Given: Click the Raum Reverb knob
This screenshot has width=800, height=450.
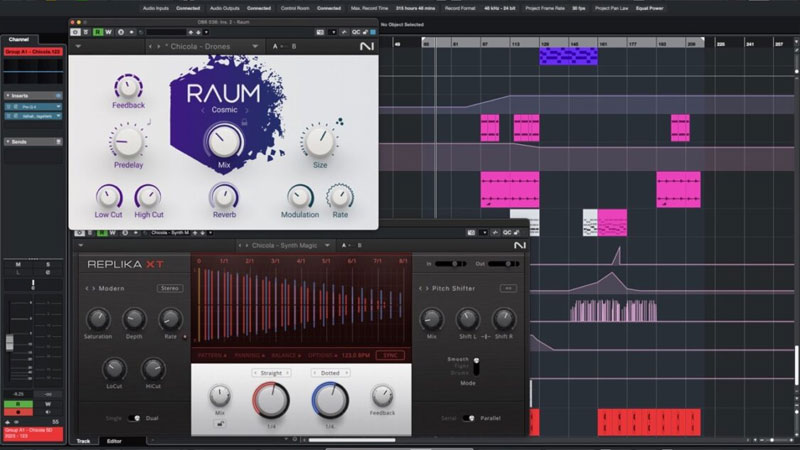Looking at the screenshot, I should point(223,196).
